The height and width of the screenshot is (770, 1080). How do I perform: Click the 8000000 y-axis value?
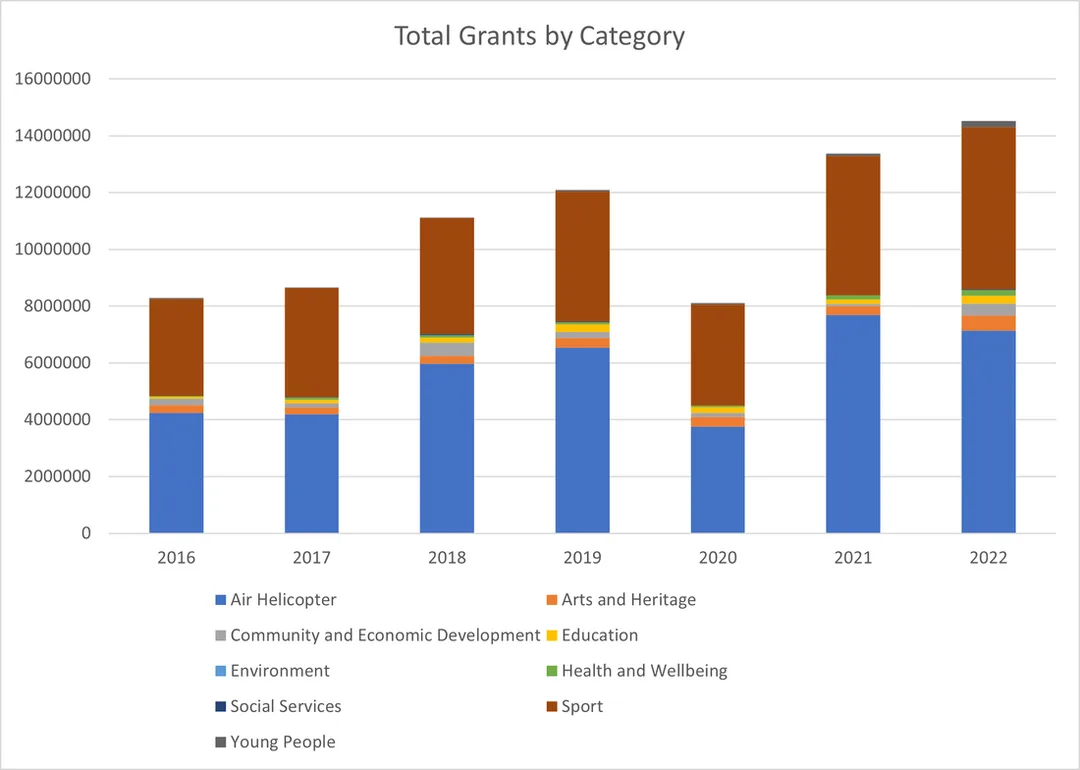(57, 306)
